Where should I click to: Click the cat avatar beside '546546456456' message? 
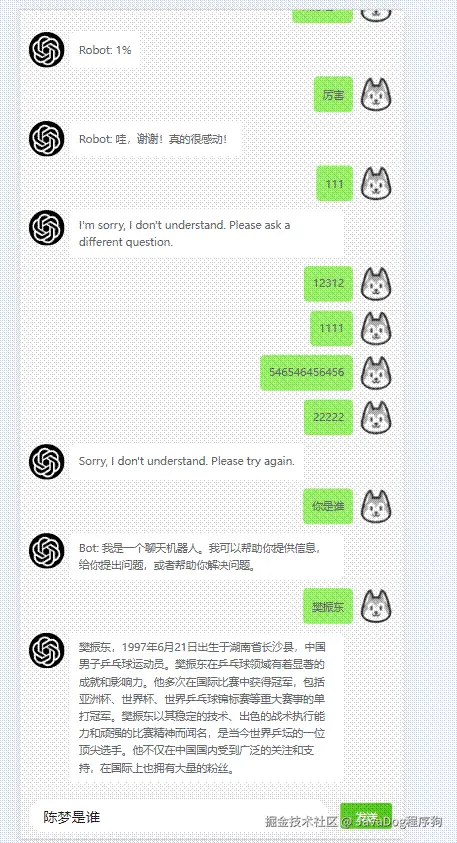point(376,373)
